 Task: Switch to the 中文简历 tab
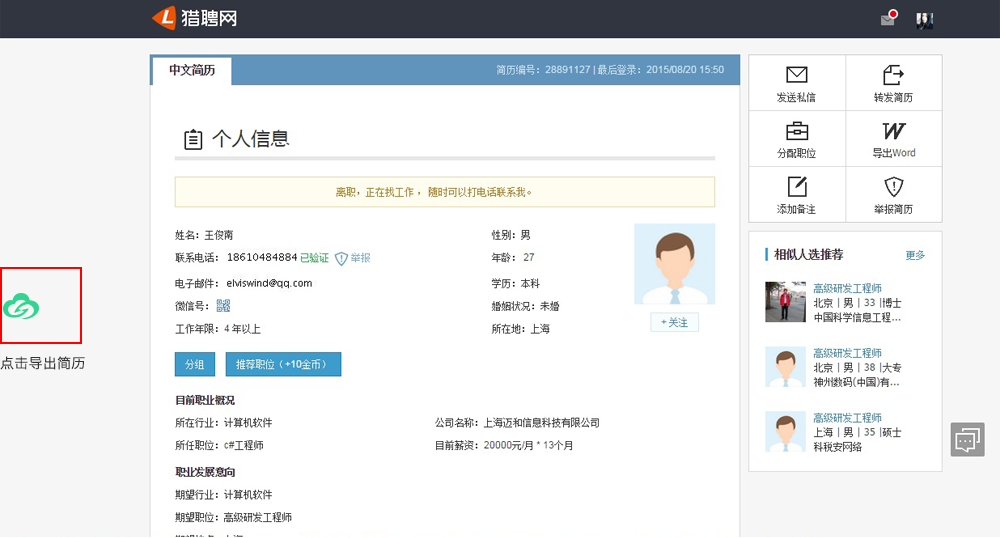point(191,71)
